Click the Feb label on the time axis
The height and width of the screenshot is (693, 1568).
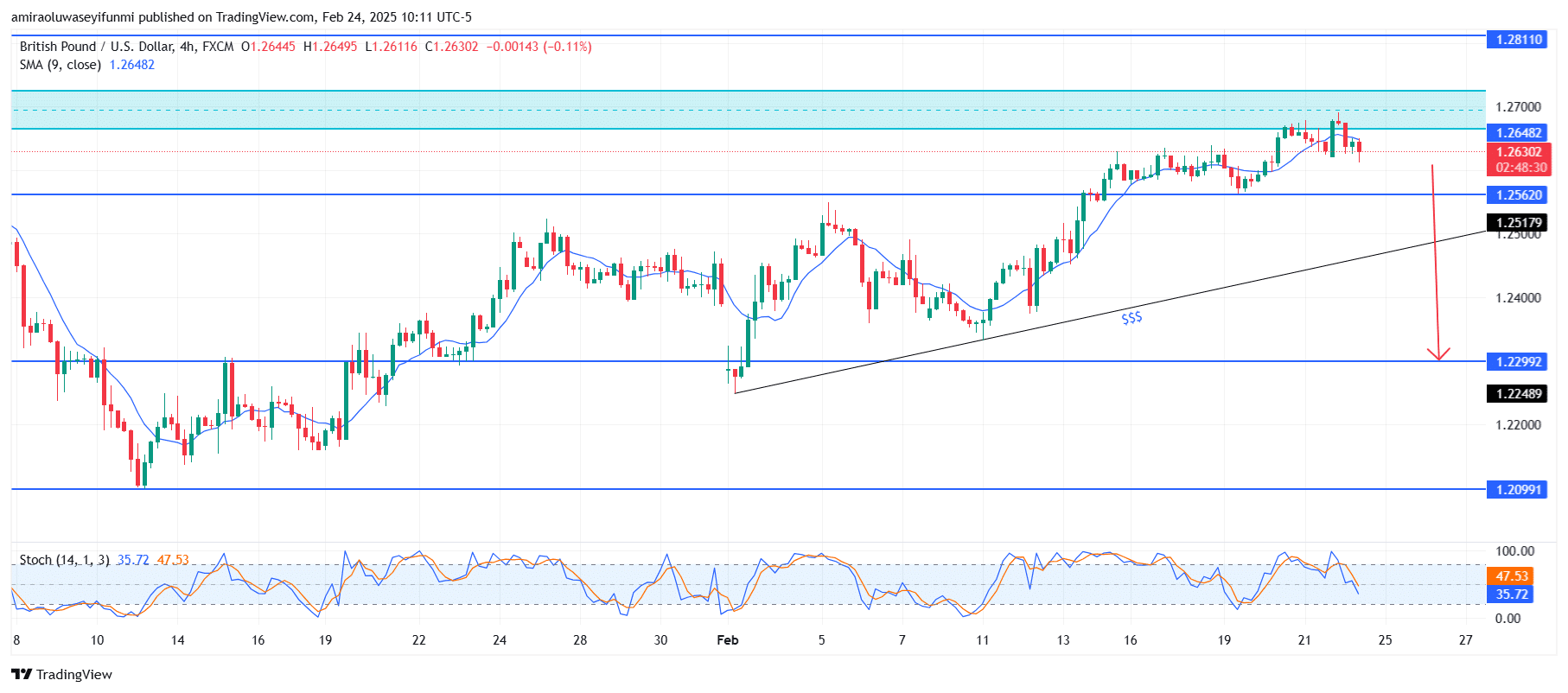point(728,640)
